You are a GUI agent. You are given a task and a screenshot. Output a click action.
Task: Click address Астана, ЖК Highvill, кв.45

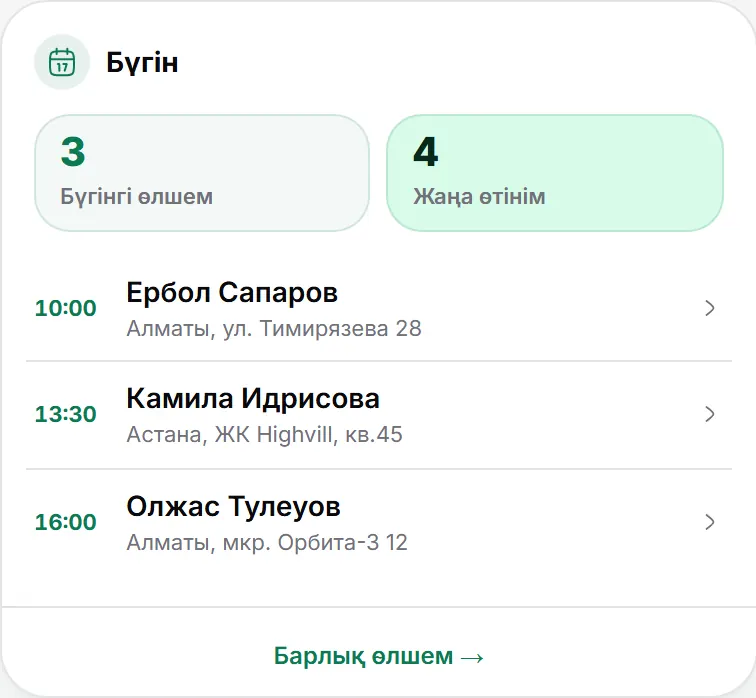[264, 435]
